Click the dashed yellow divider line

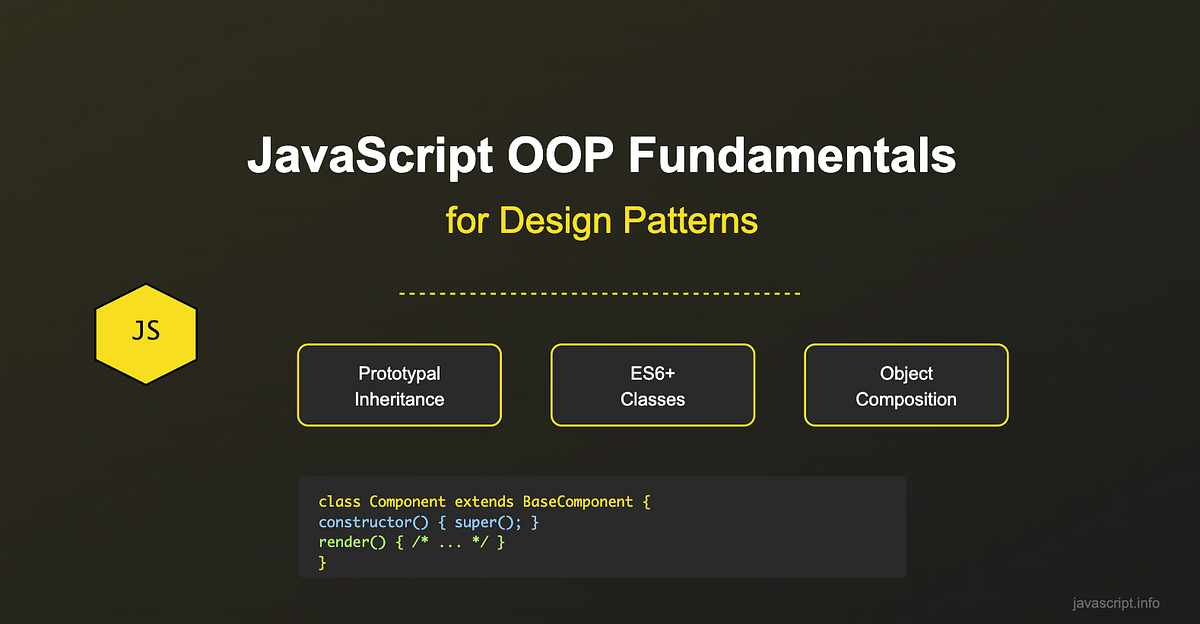point(600,293)
